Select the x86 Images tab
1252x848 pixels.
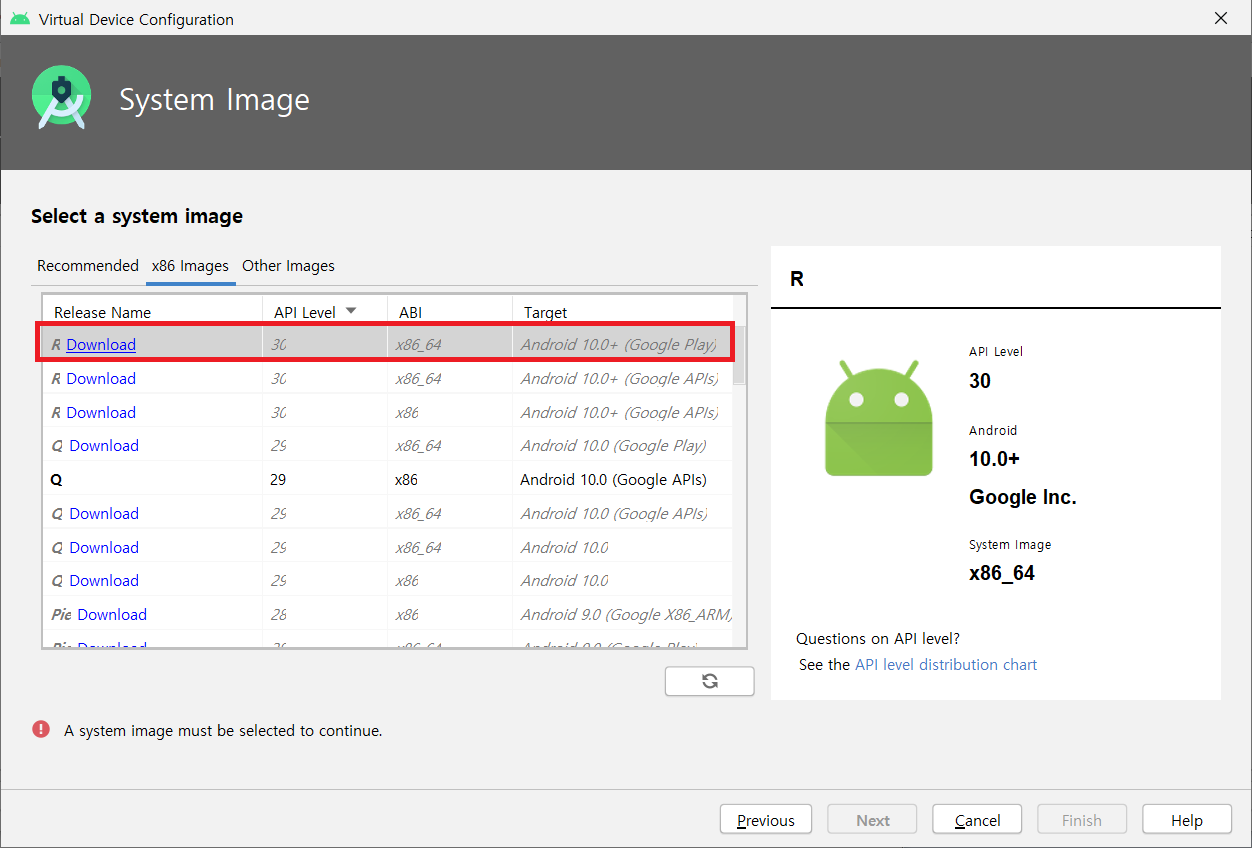tap(190, 266)
